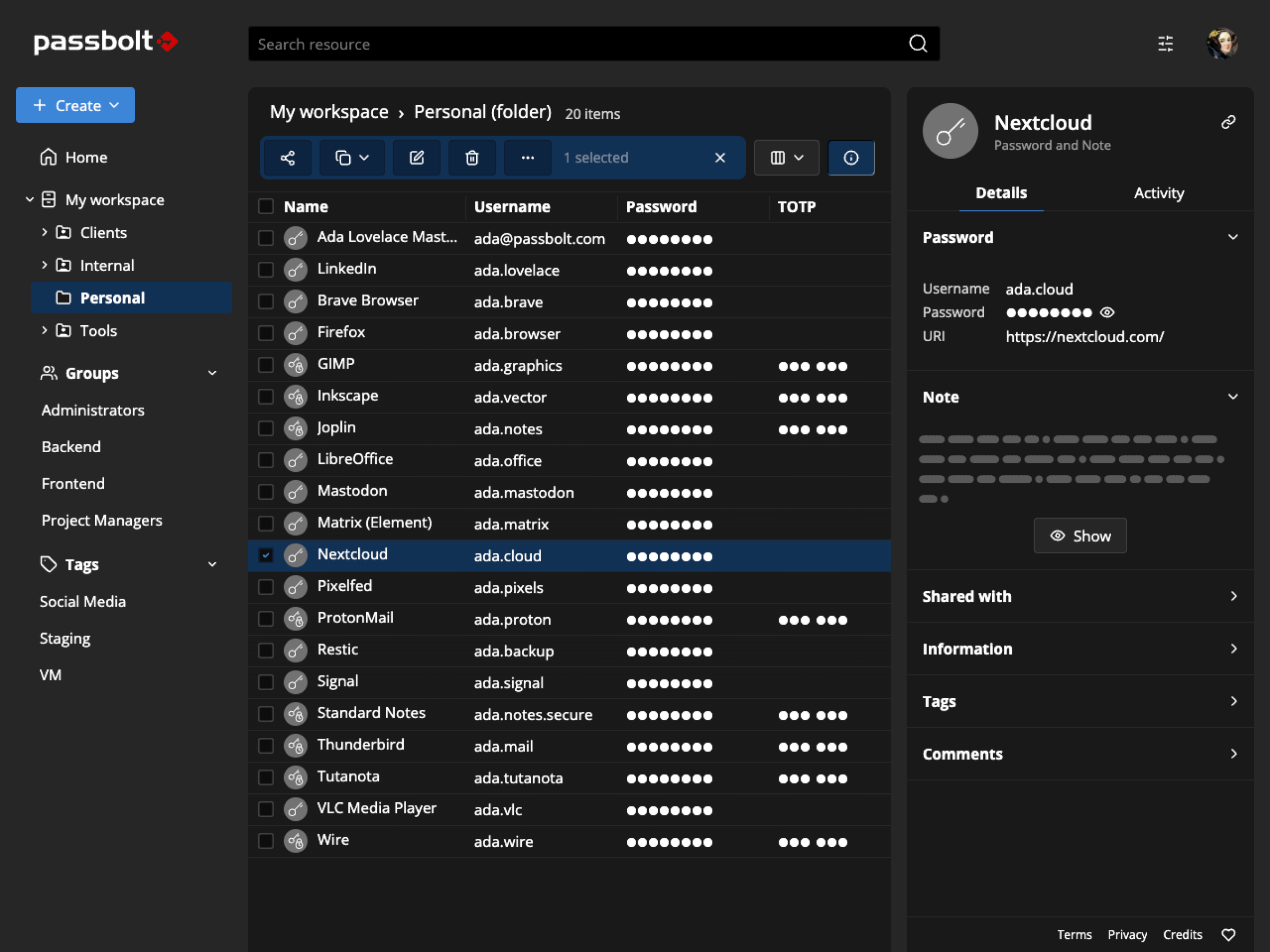Focus the Search resource field
This screenshot has width=1270, height=952.
tap(593, 43)
